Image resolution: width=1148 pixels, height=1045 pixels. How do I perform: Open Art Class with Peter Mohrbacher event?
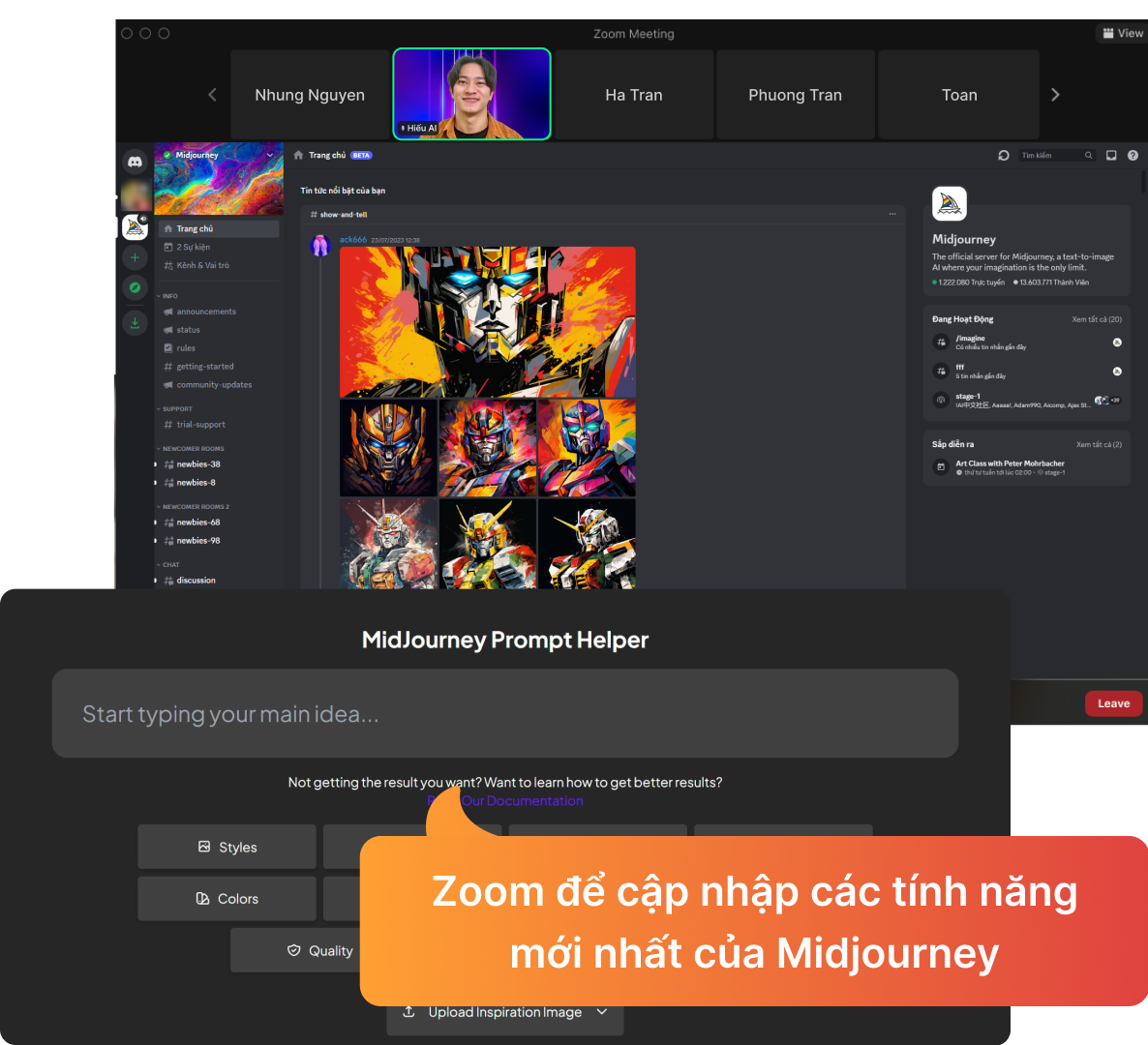click(x=1026, y=467)
